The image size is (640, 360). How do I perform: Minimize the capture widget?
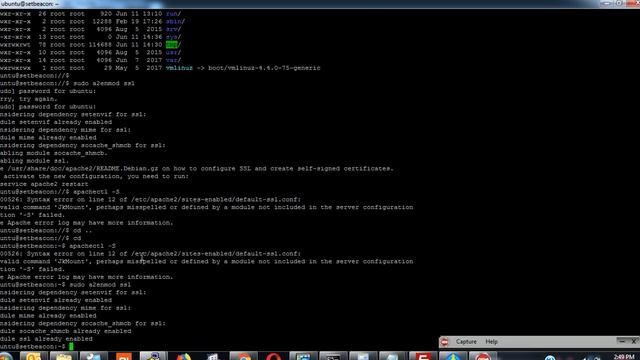621,341
